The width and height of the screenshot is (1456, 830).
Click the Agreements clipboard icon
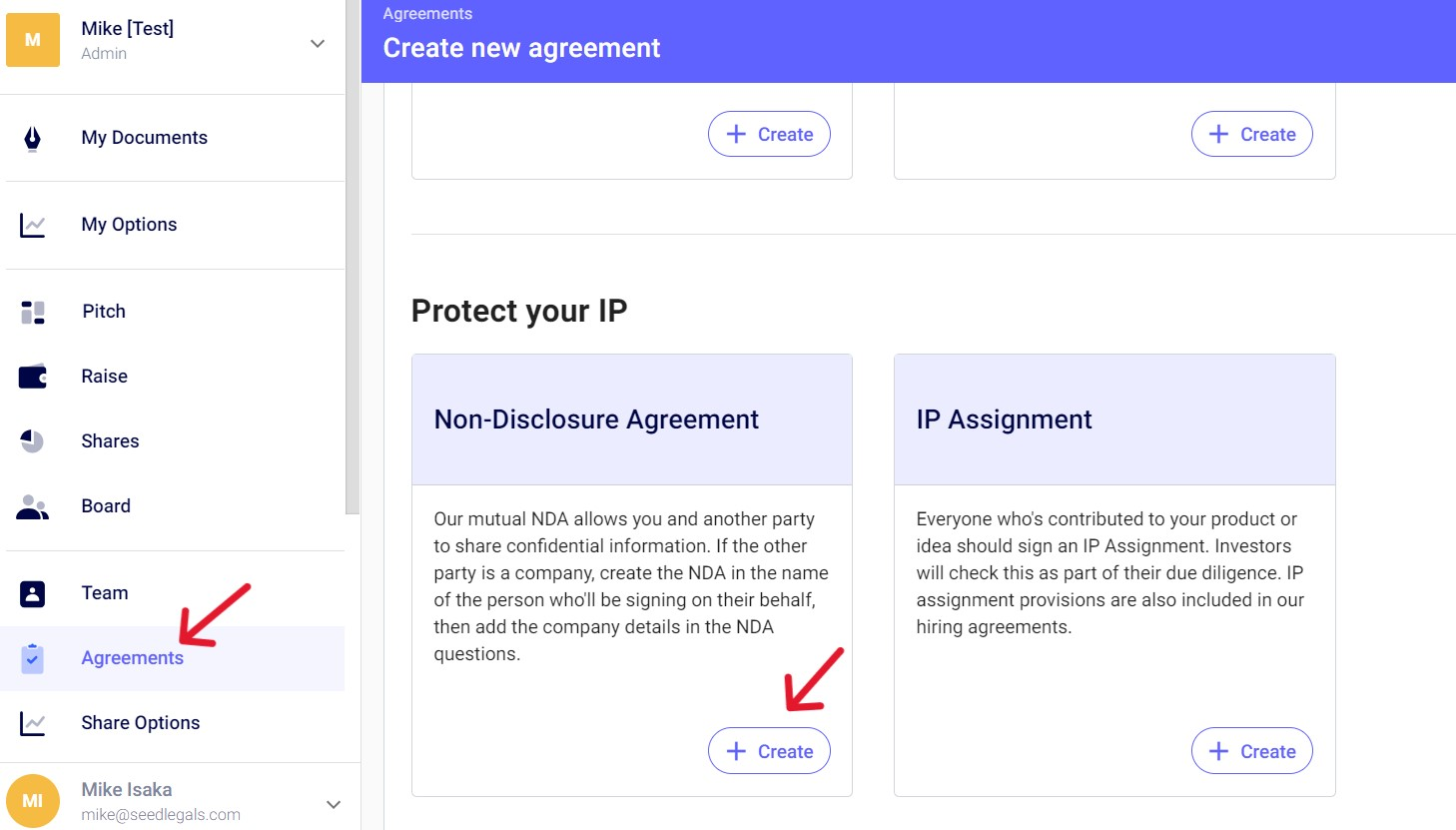[x=33, y=658]
